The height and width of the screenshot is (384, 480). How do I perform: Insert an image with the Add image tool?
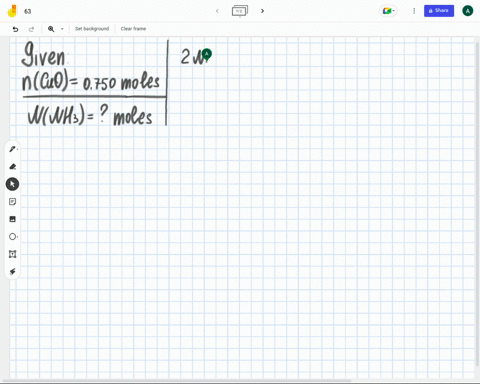coord(12,219)
